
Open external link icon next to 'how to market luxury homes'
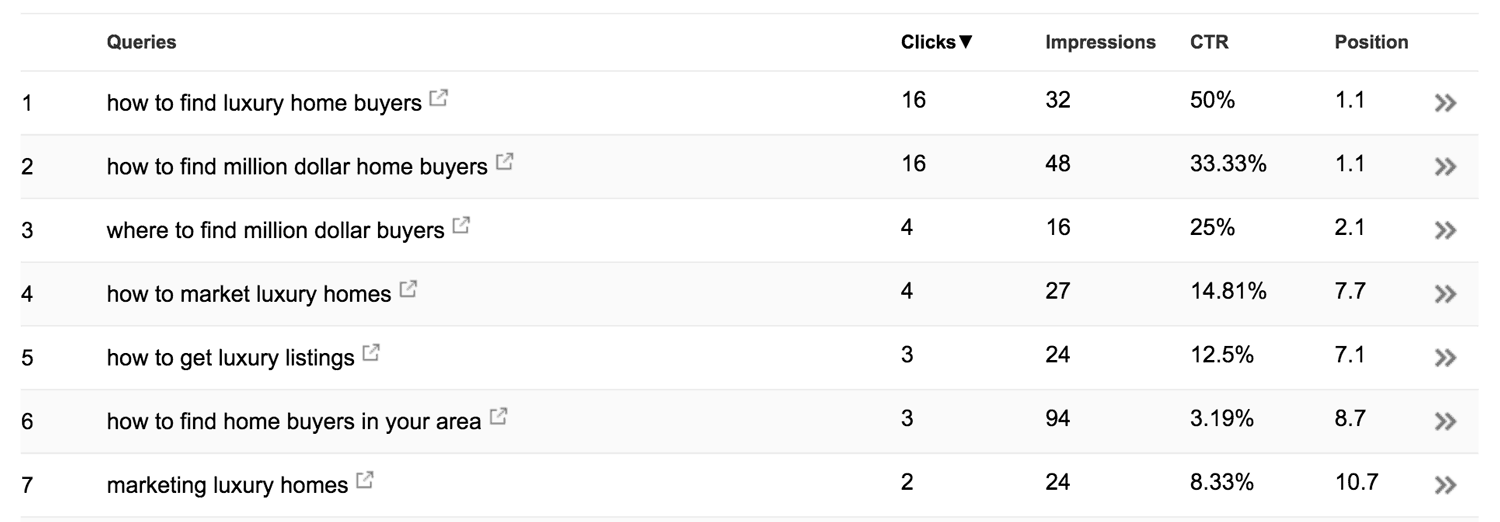[x=408, y=290]
